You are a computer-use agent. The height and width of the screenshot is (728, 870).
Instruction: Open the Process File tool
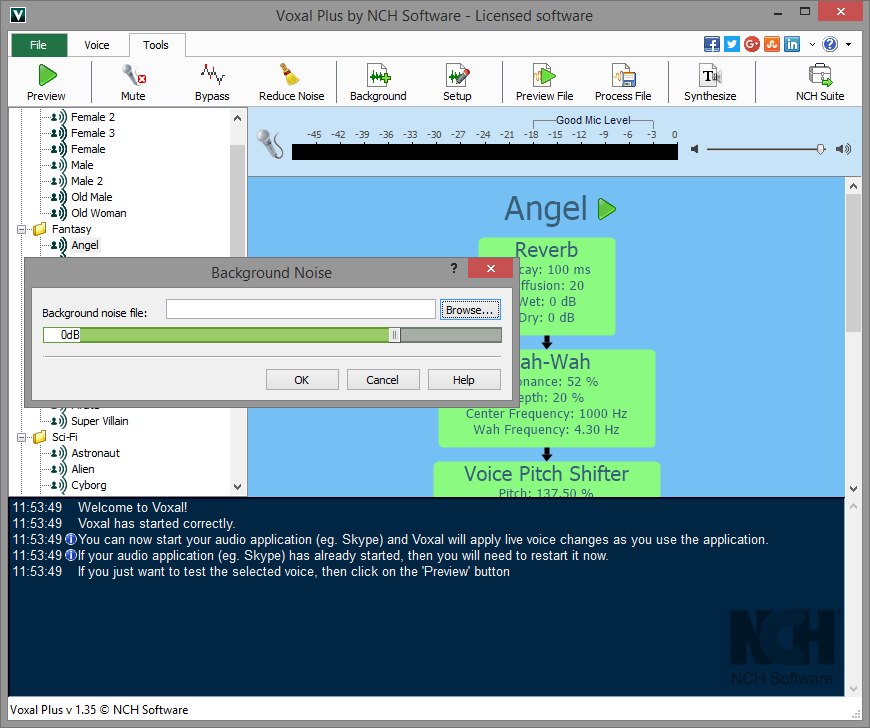[x=623, y=76]
